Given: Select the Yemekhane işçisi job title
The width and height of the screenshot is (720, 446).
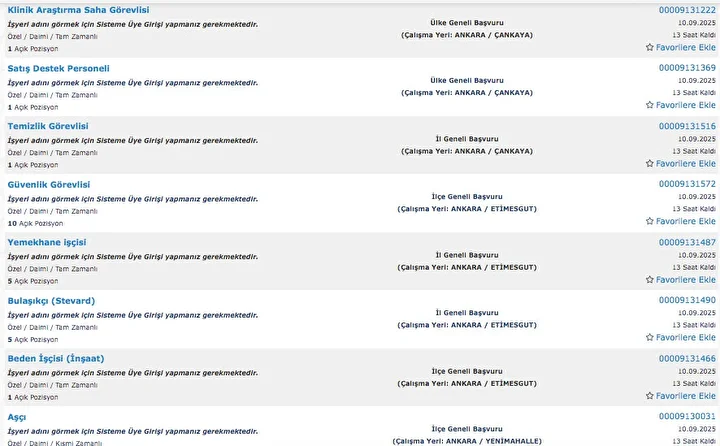Looking at the screenshot, I should [47, 243].
